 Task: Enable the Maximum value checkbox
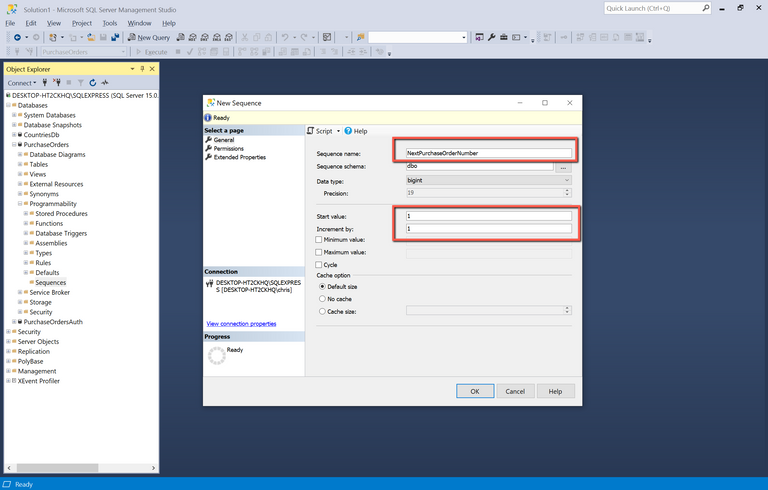pyautogui.click(x=319, y=252)
